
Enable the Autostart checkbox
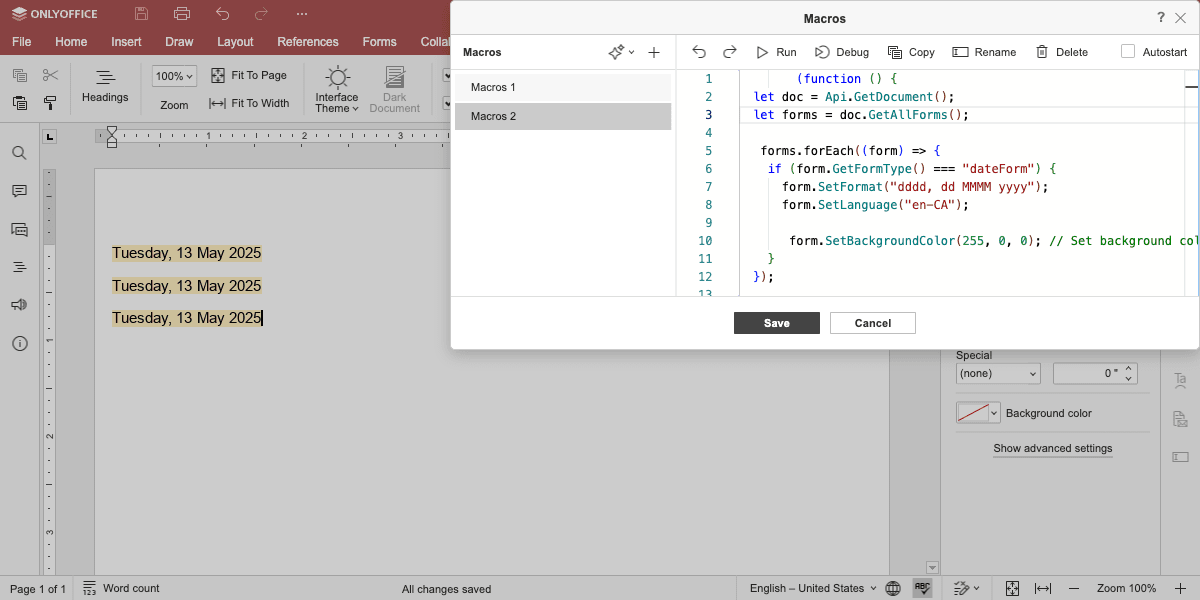pyautogui.click(x=1128, y=52)
